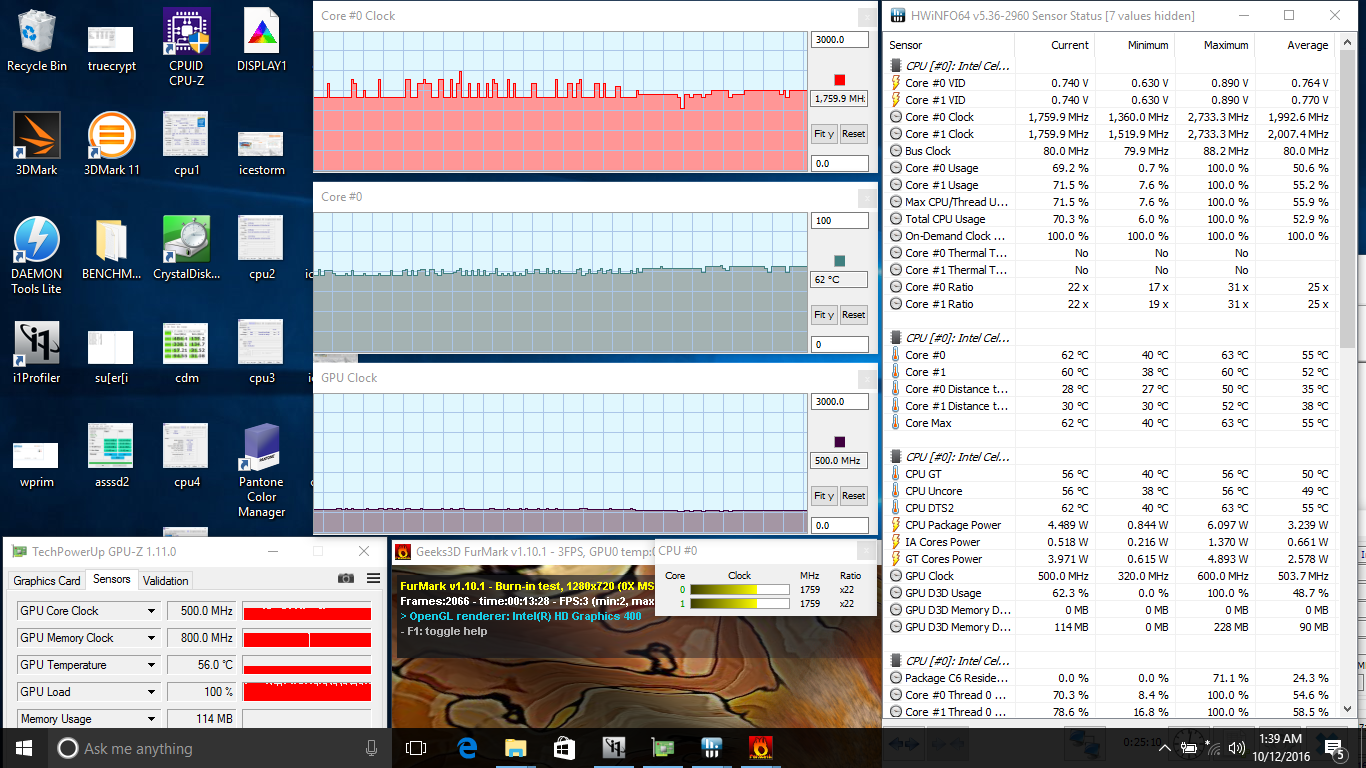Select the GPU D3D Usage sensor row
Viewport: 1366px width, 768px height.
pos(1110,593)
